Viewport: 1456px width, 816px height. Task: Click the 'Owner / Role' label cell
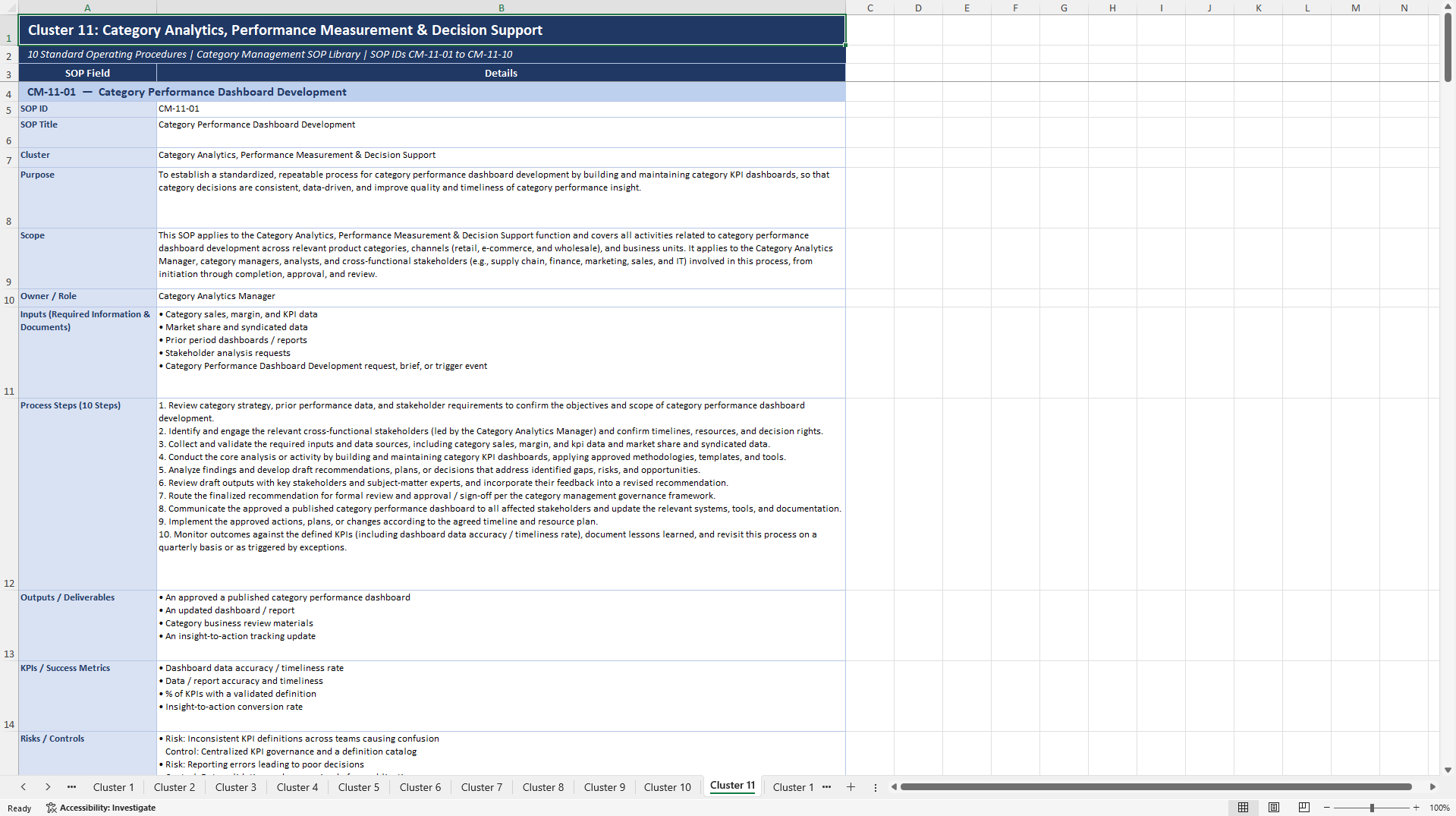(x=87, y=298)
